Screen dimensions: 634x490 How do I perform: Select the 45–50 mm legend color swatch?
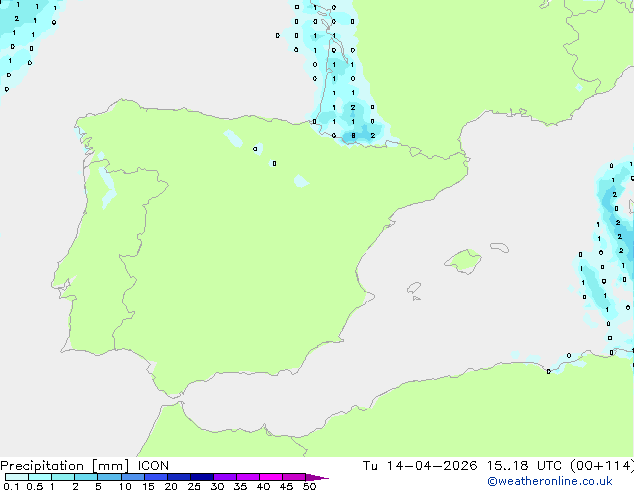click(x=294, y=477)
